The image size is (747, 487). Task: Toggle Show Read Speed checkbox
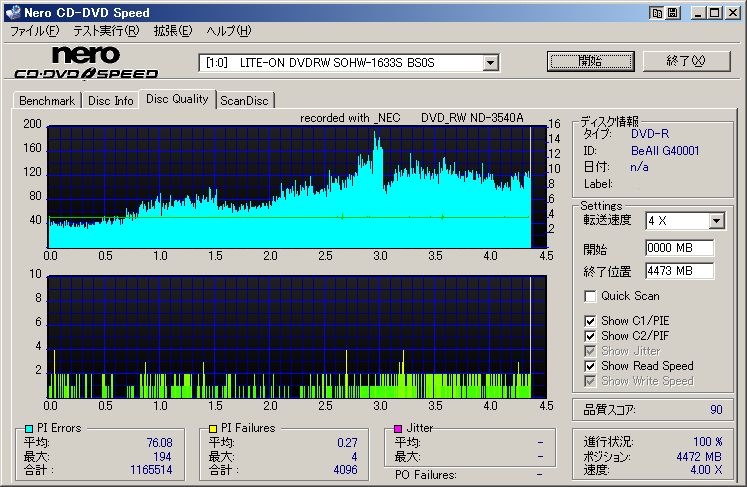pos(590,366)
